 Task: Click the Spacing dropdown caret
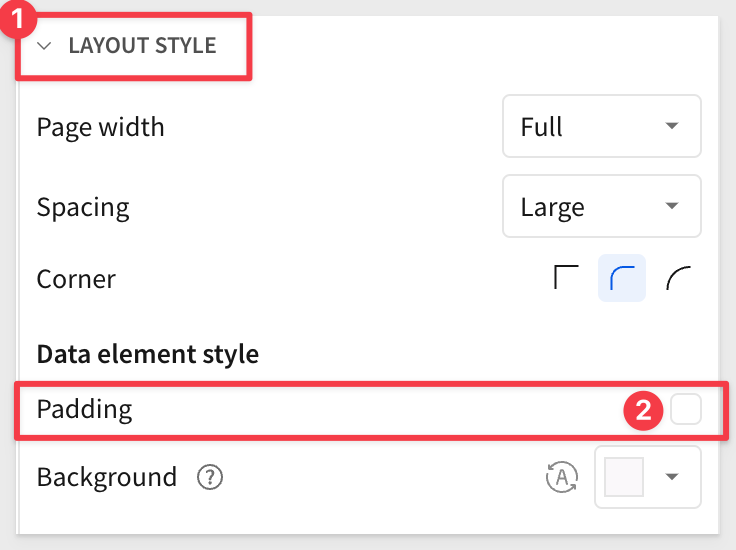point(672,206)
